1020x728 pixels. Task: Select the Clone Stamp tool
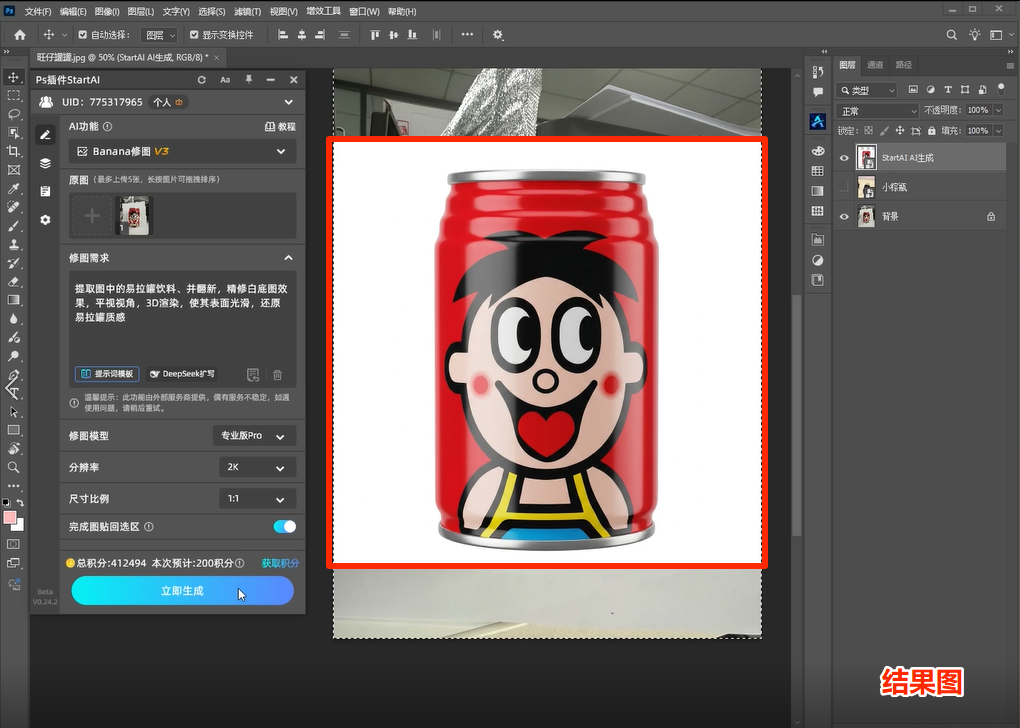coord(13,245)
